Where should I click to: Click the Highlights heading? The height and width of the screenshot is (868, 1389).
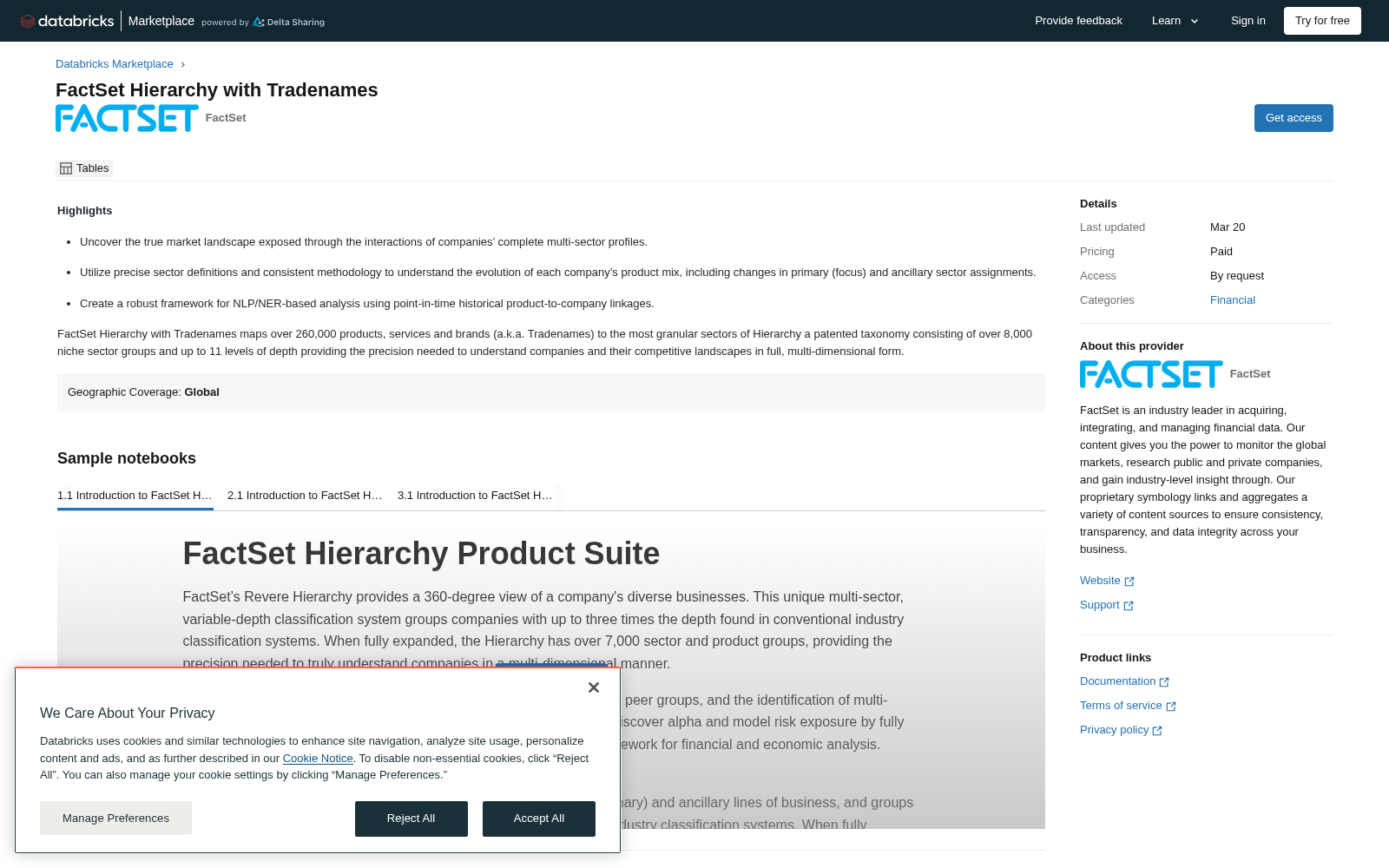tap(85, 211)
